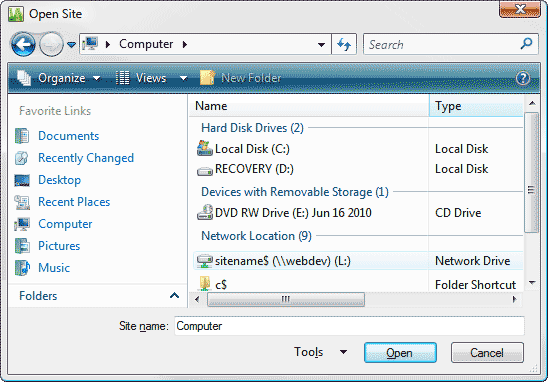The width and height of the screenshot is (548, 382).
Task: Click the Recent Places icon
Action: 22,202
